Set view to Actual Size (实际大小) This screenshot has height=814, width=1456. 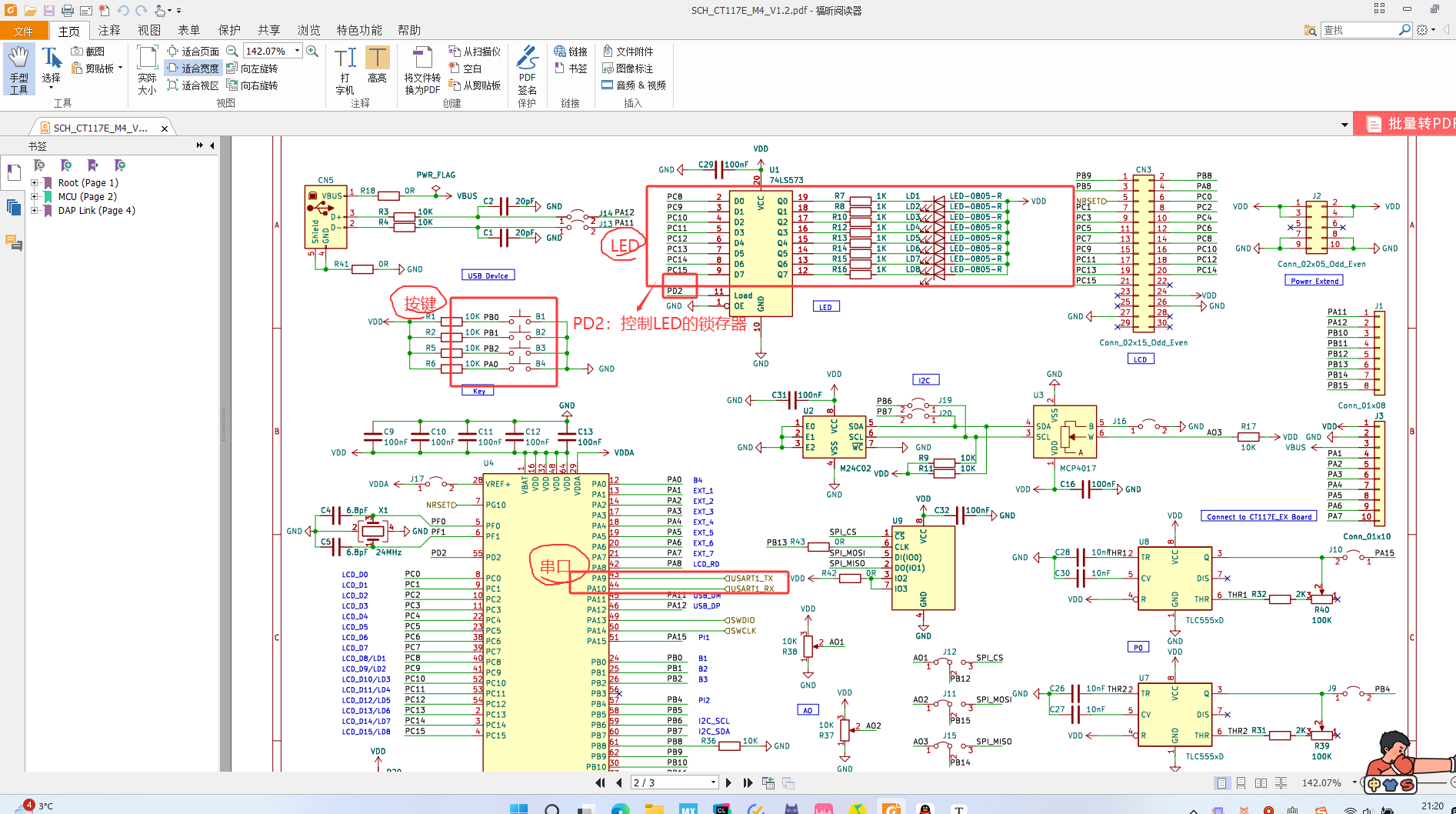(147, 69)
